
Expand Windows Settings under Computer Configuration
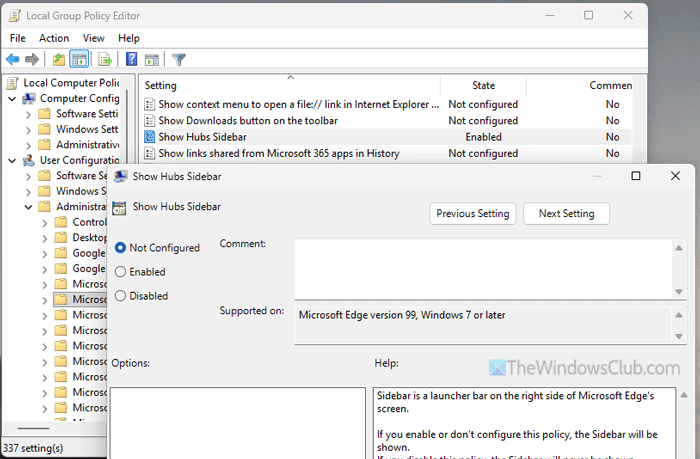point(28,130)
